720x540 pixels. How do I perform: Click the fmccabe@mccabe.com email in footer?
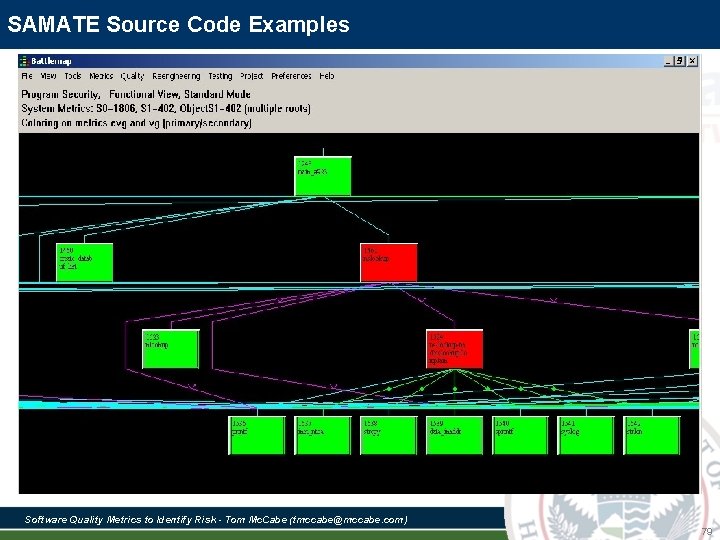click(348, 519)
